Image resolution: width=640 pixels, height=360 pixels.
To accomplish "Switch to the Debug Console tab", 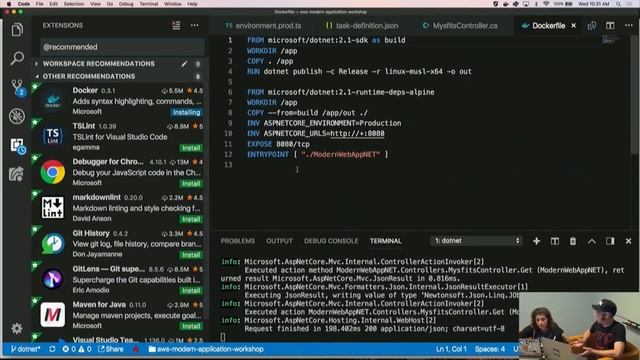I will [x=331, y=241].
